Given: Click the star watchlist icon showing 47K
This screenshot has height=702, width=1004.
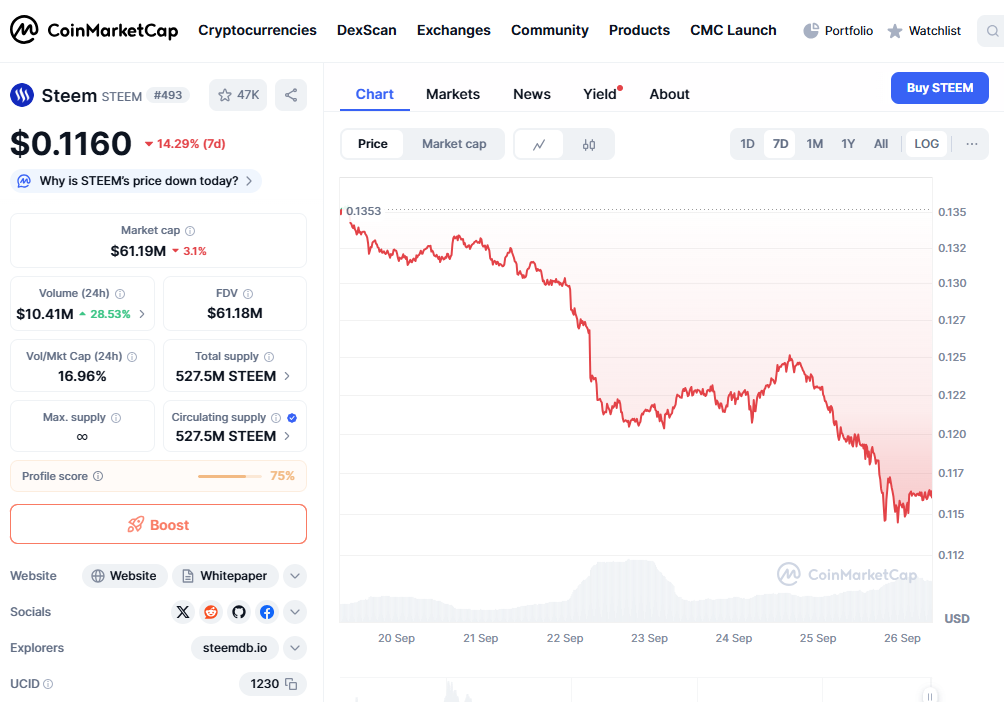Looking at the screenshot, I should pos(238,95).
